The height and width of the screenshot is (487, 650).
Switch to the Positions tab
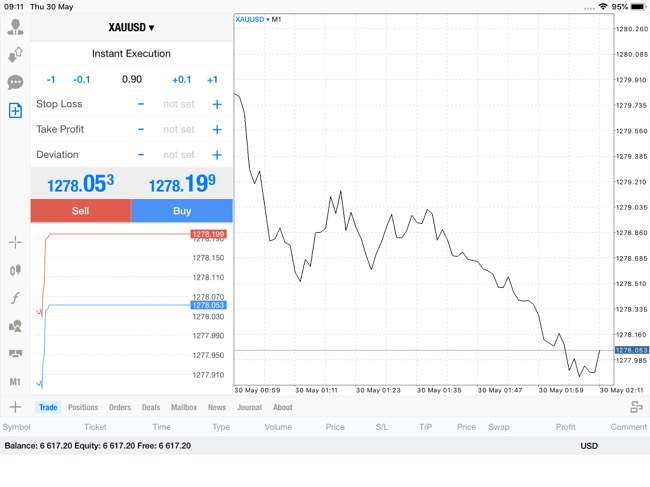[x=83, y=407]
